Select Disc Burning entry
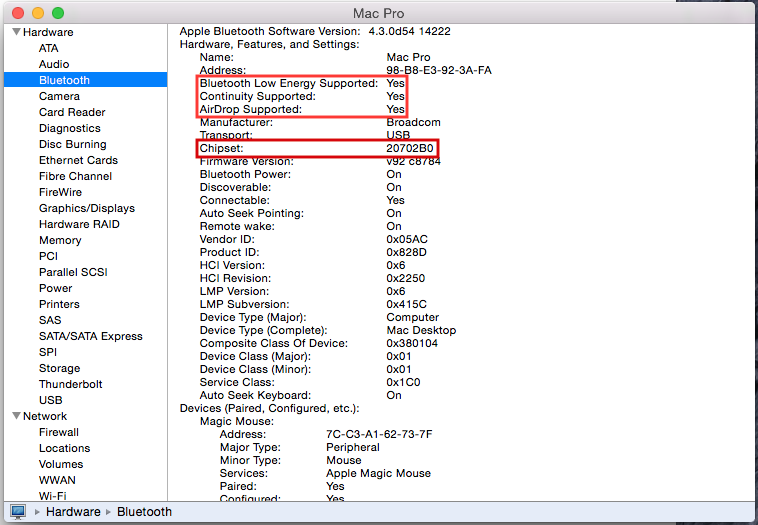 [x=73, y=144]
